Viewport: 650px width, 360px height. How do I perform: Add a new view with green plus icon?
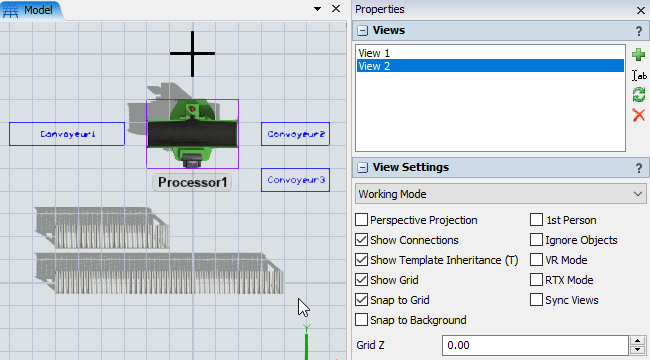point(638,54)
